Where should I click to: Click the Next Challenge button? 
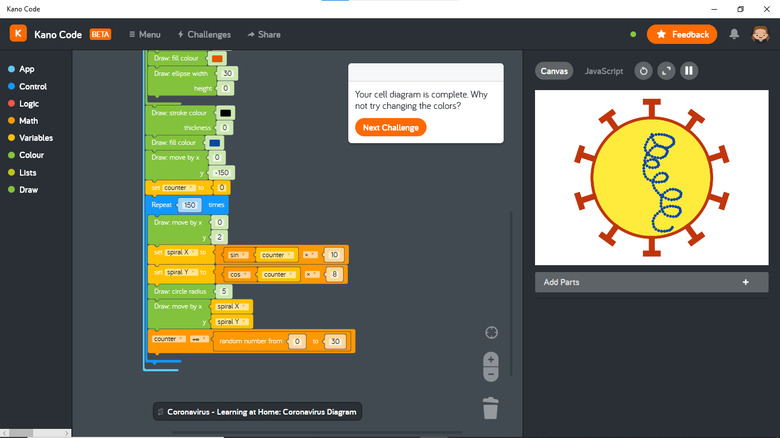coord(390,127)
